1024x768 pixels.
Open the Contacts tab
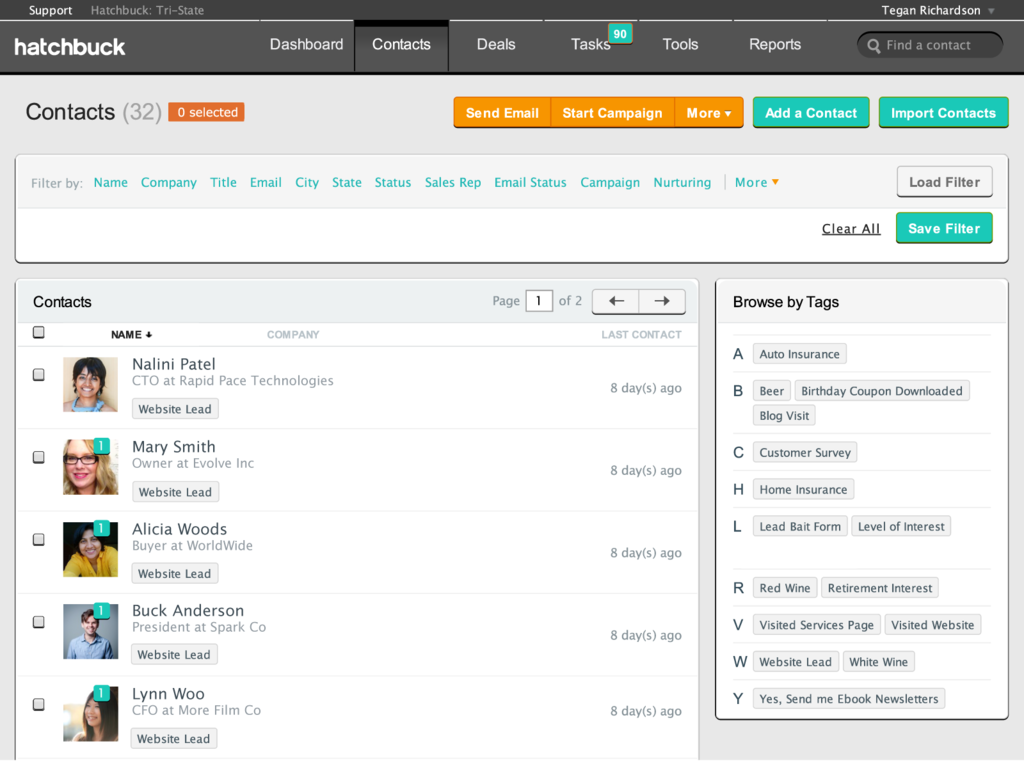pos(401,44)
